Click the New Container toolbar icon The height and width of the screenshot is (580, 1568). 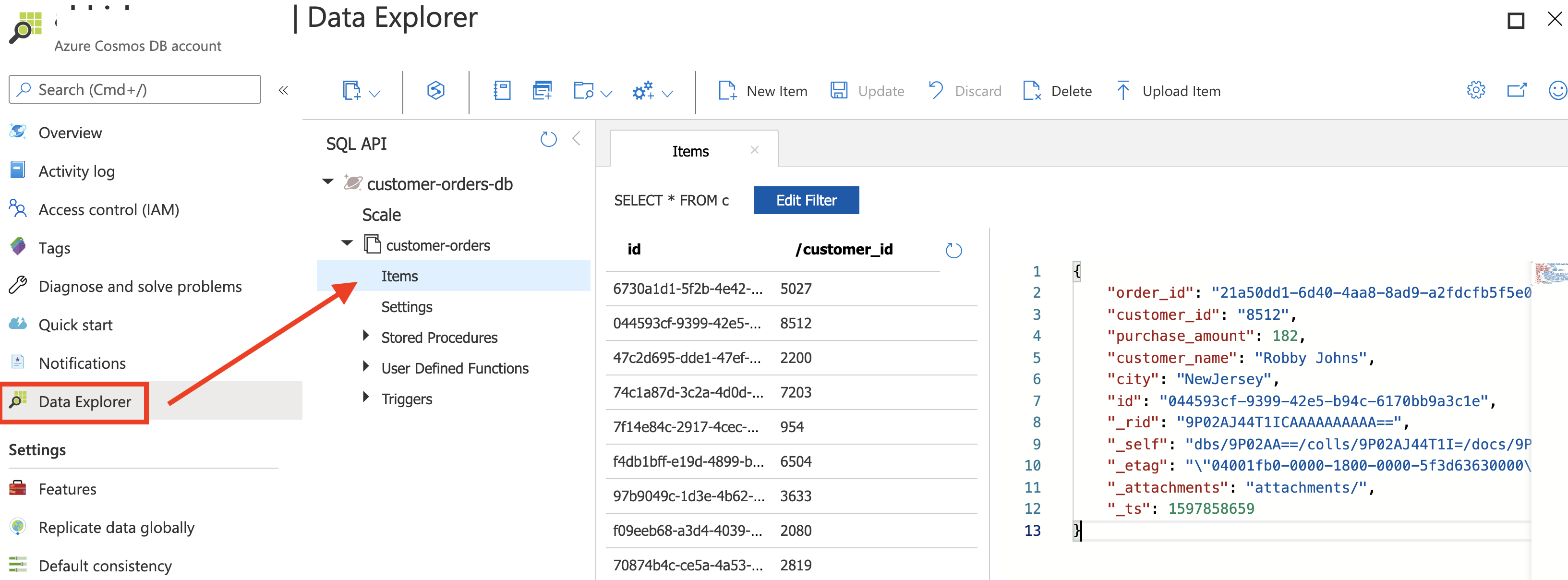point(351,91)
